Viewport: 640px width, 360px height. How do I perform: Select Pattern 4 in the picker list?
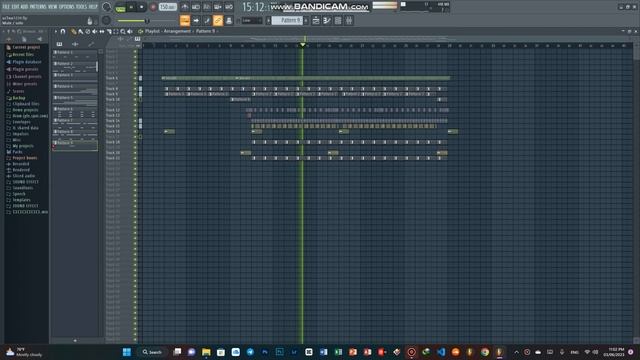pos(75,89)
